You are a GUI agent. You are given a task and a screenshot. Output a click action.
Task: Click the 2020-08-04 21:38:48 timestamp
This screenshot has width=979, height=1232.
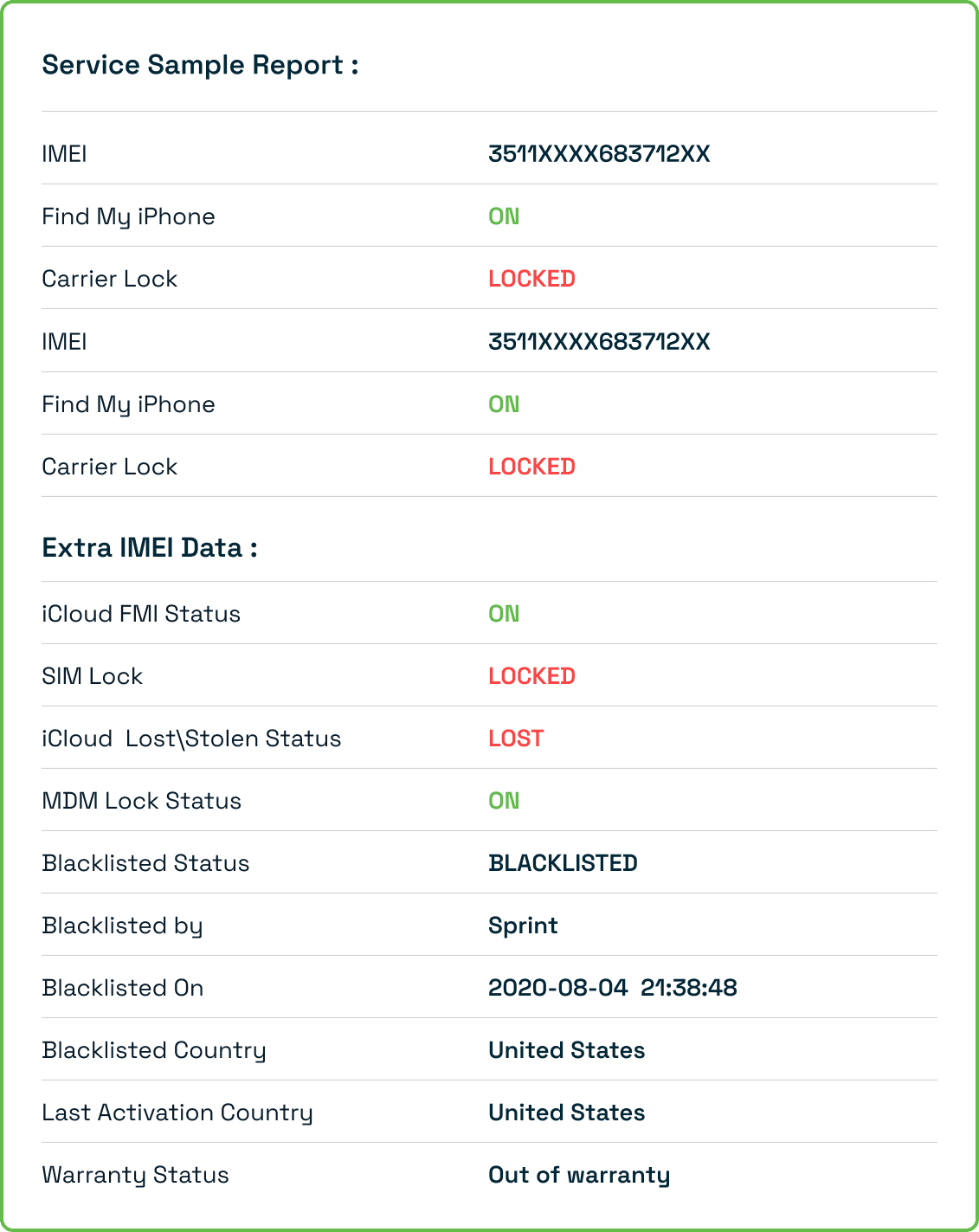612,988
